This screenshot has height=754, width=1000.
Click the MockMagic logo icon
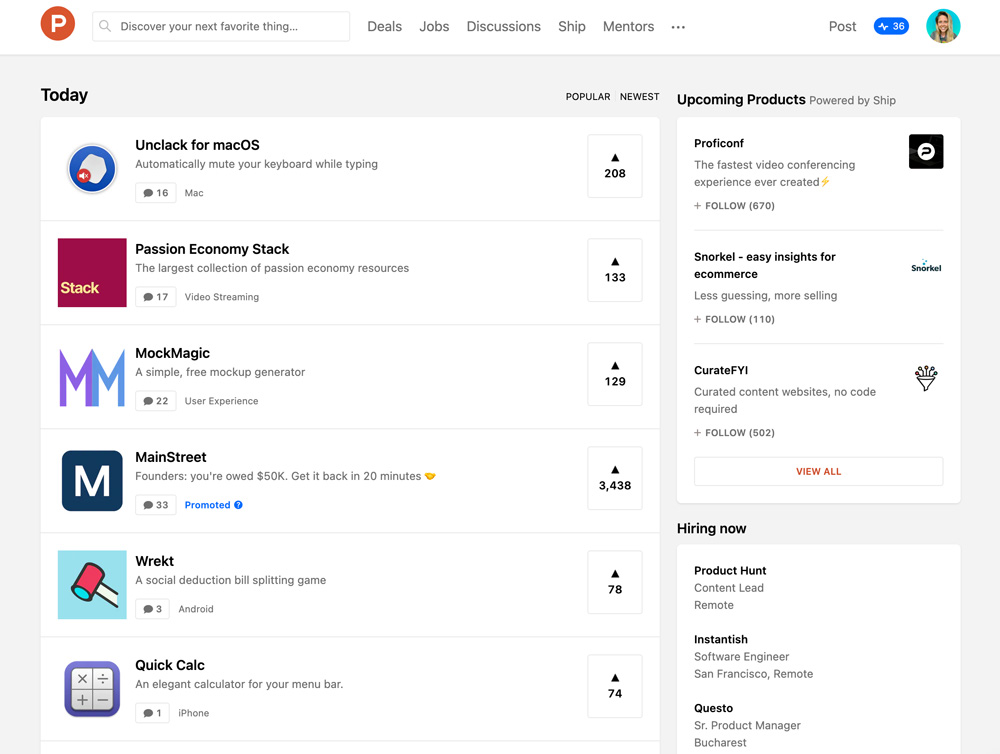[x=92, y=377]
